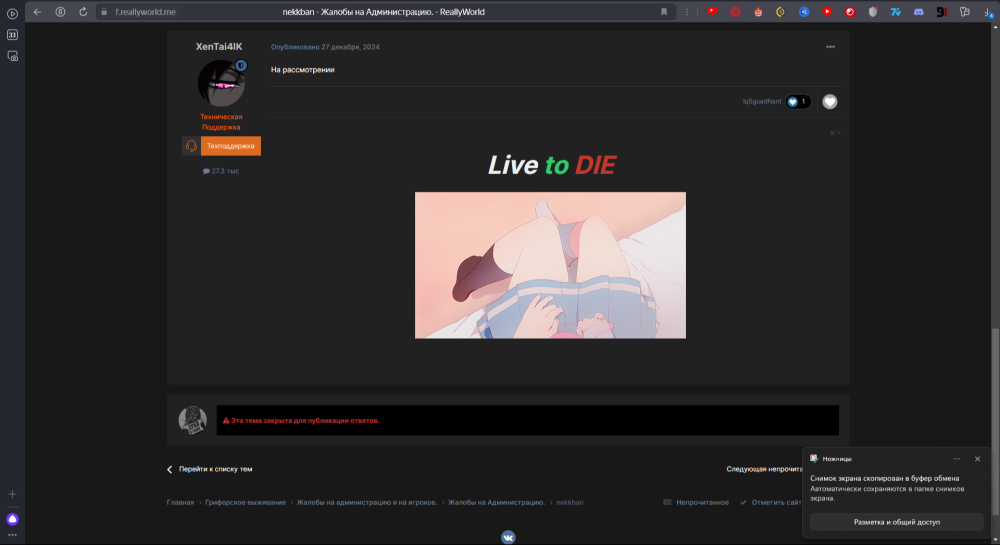The height and width of the screenshot is (545, 1000).
Task: Click the На рассмотрении post text
Action: click(x=302, y=69)
